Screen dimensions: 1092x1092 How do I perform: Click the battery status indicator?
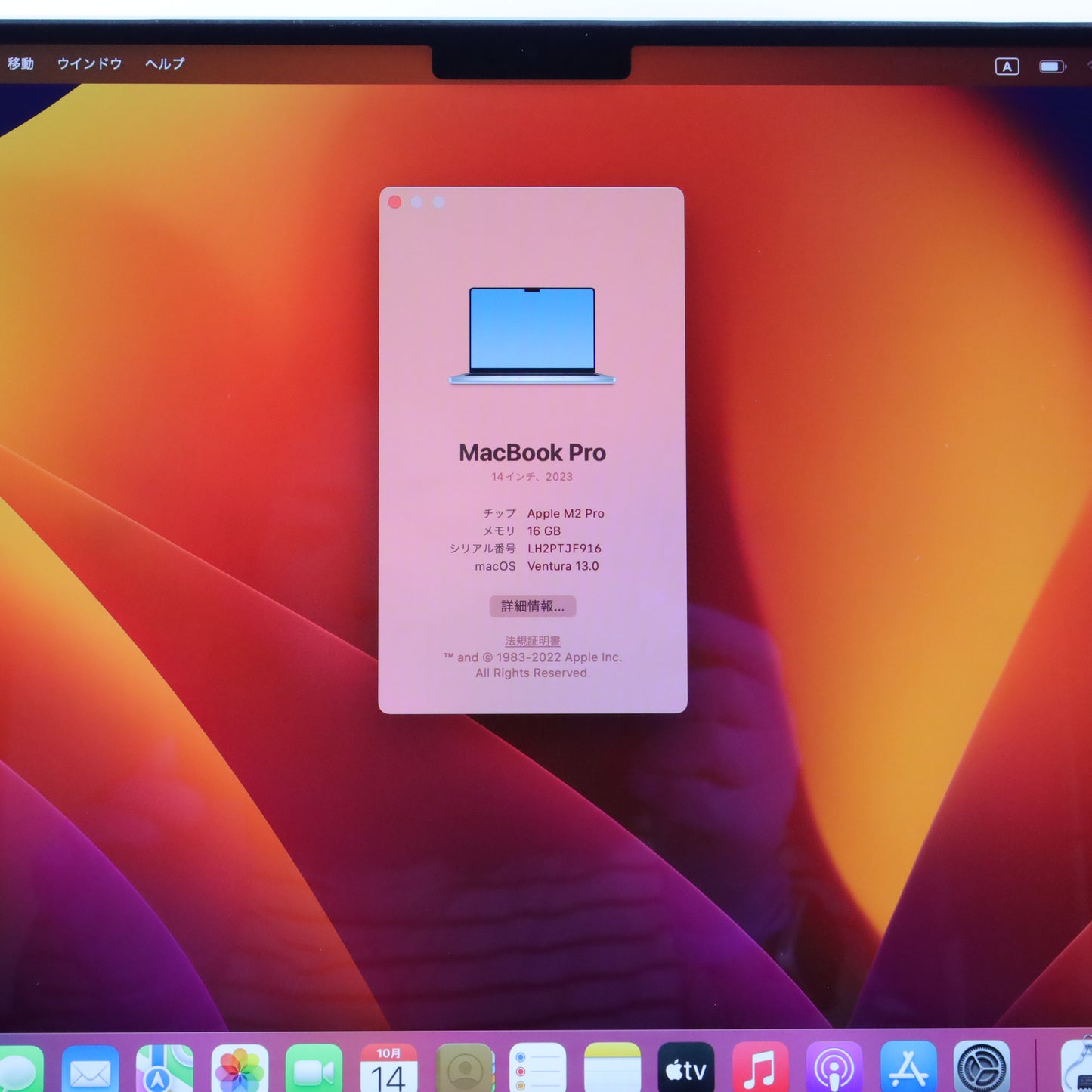1050,65
